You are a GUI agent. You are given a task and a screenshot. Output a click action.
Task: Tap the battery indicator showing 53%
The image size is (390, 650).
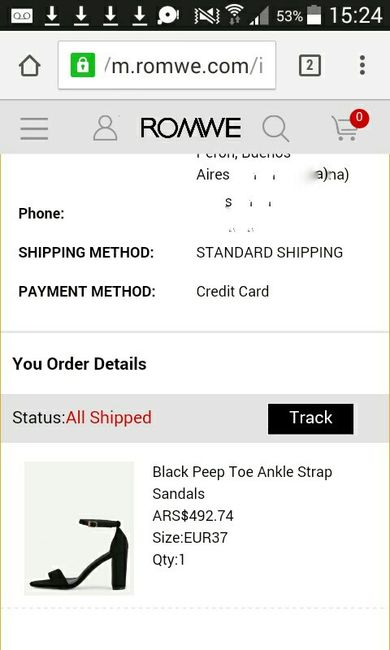pos(315,15)
